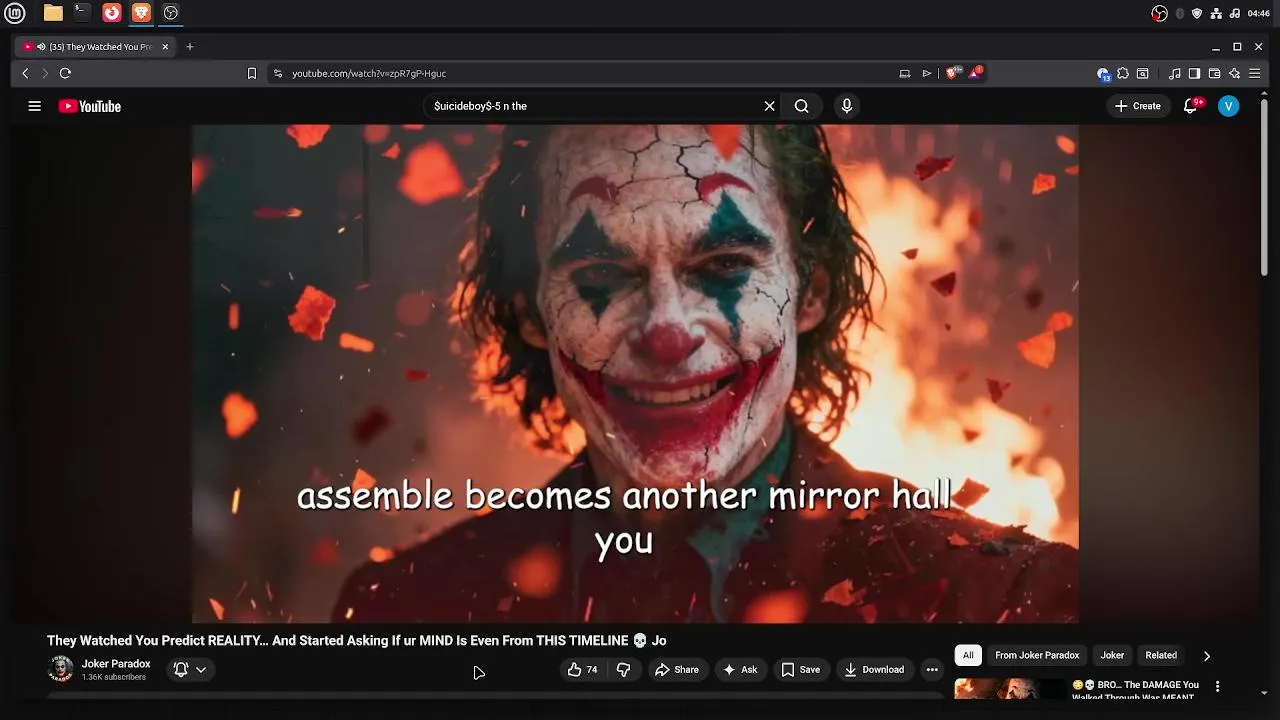Screen dimensions: 1280x720
Task: Switch to OBS Studio in the panel
Action: 171,13
